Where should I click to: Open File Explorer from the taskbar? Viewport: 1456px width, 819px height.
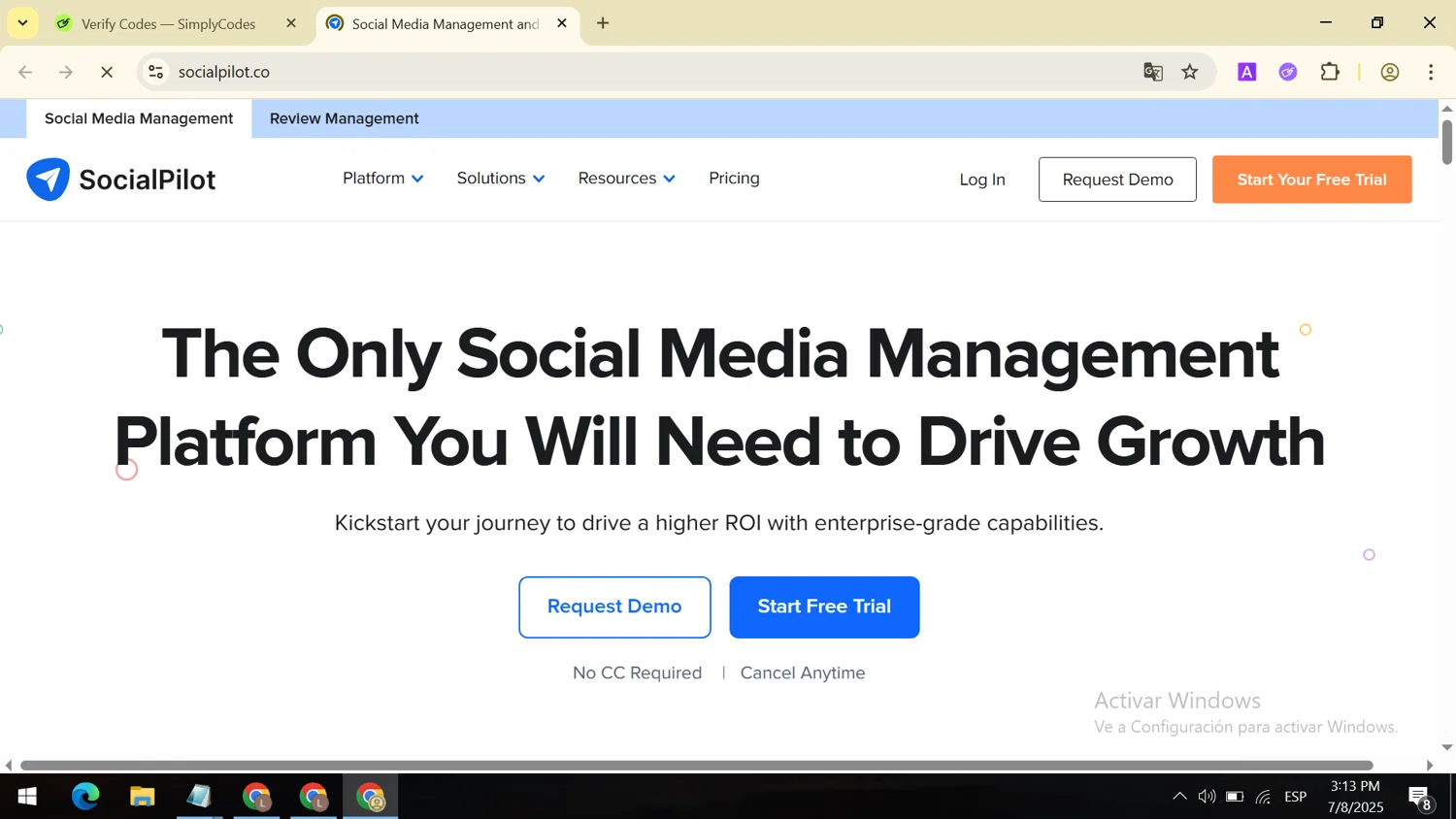coord(143,797)
